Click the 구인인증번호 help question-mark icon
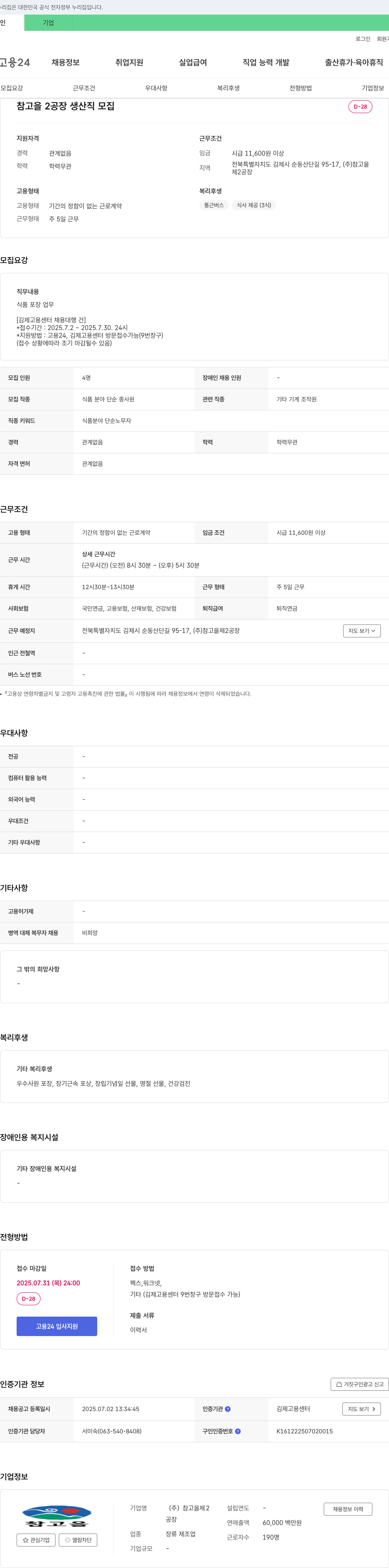The image size is (389, 1568). click(237, 1431)
